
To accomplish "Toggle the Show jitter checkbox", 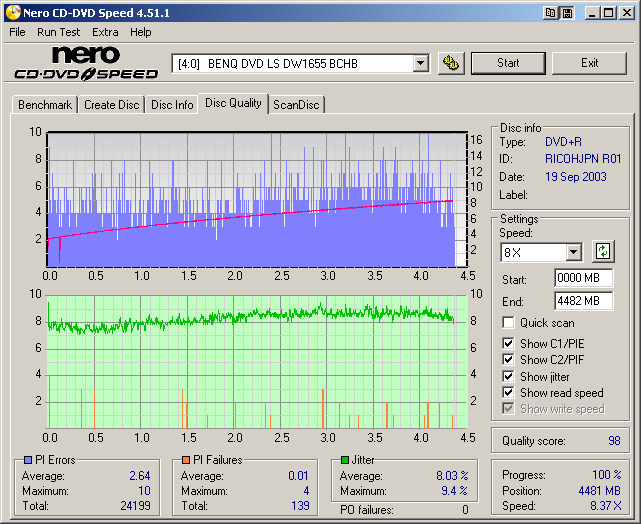I will (x=508, y=376).
